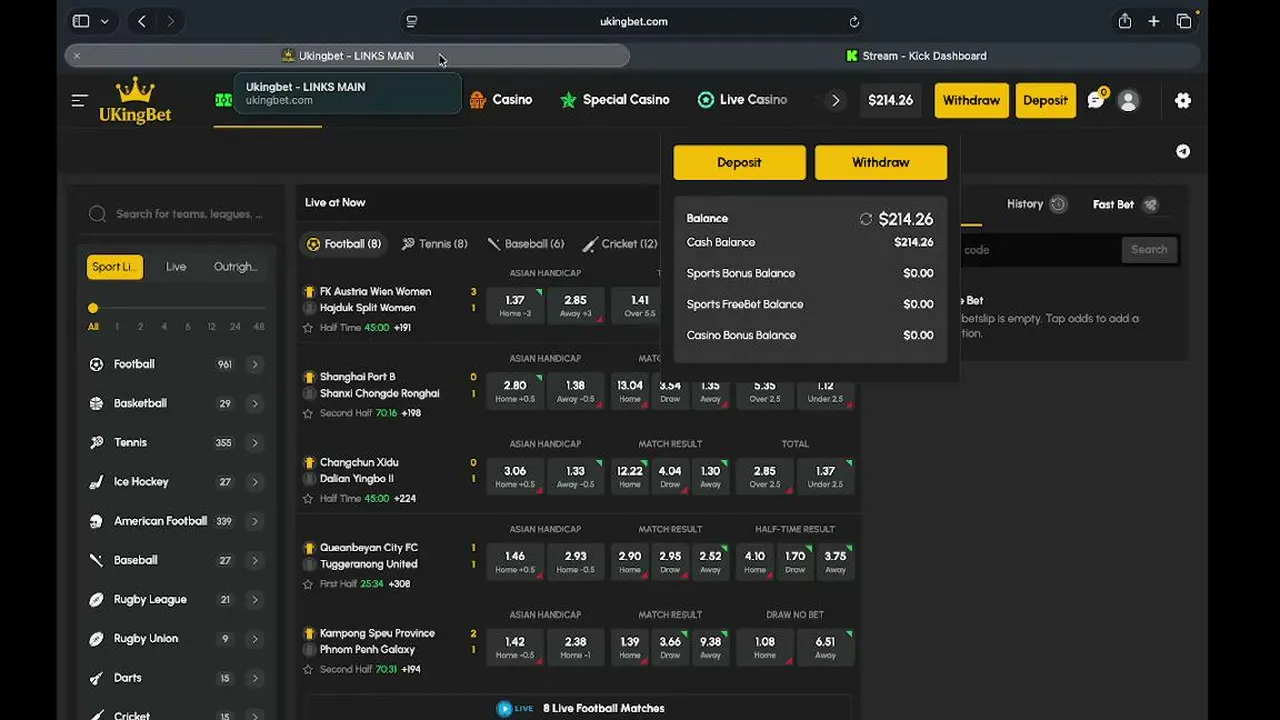
Task: Open the hamburger menu beside UKingBet logo
Action: click(80, 100)
